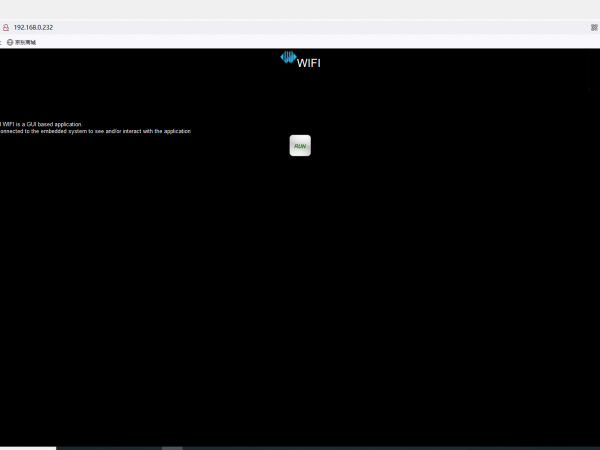
Task: Click the word 'interact' in the description
Action: click(x=135, y=131)
